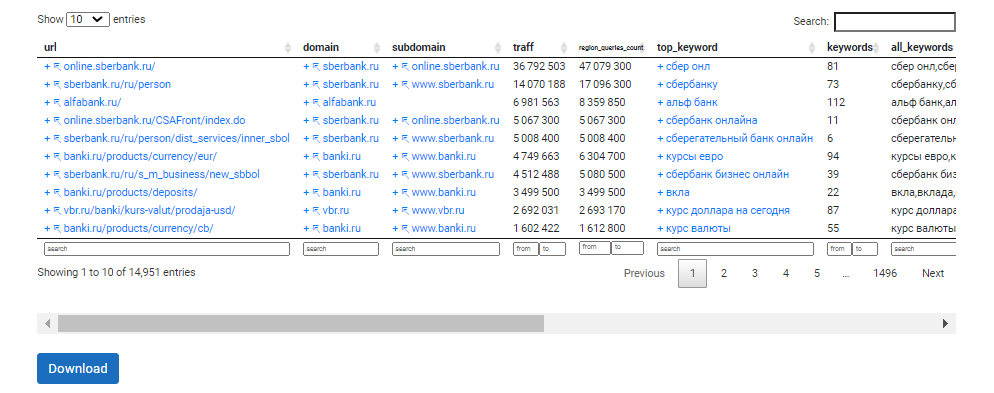Focus the top Search input box

pos(894,22)
